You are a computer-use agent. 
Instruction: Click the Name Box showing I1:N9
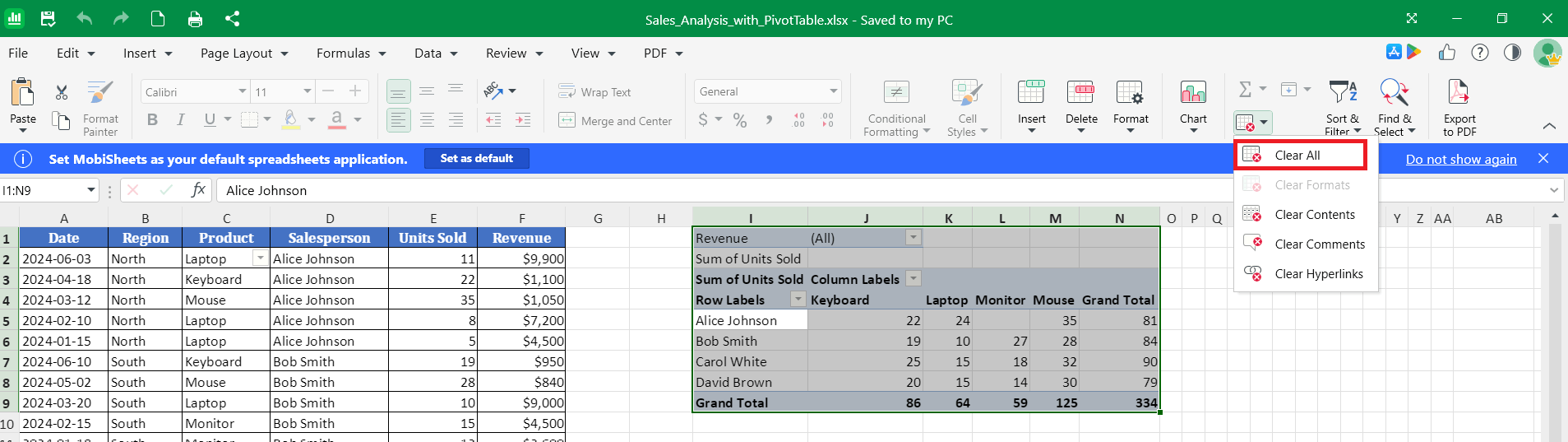[49, 190]
